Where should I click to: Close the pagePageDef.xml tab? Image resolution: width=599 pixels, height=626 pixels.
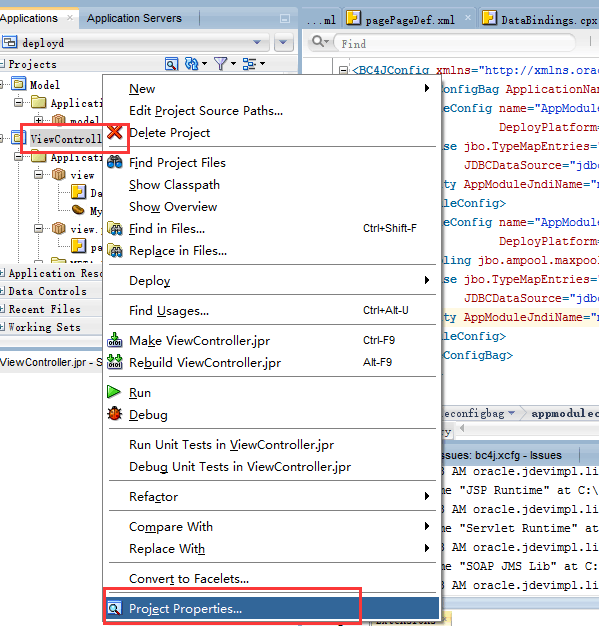468,18
